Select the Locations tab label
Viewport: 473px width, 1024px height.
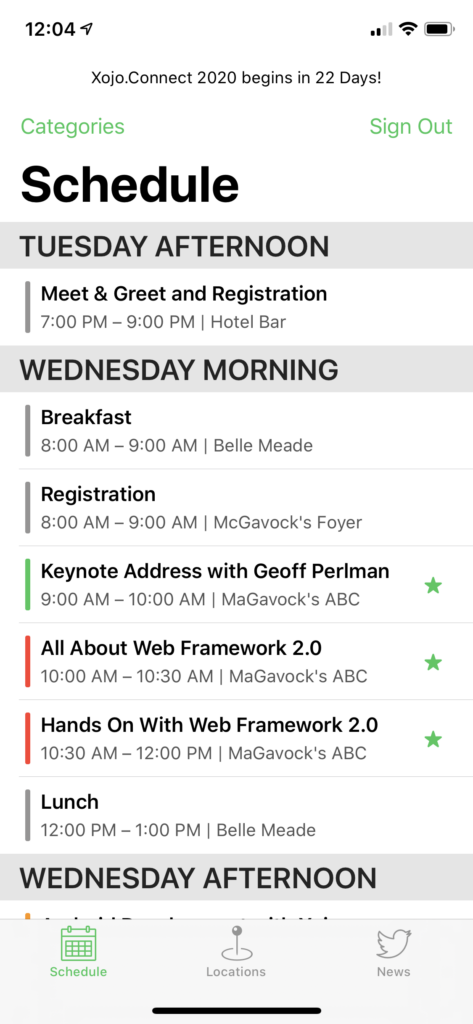[x=236, y=972]
